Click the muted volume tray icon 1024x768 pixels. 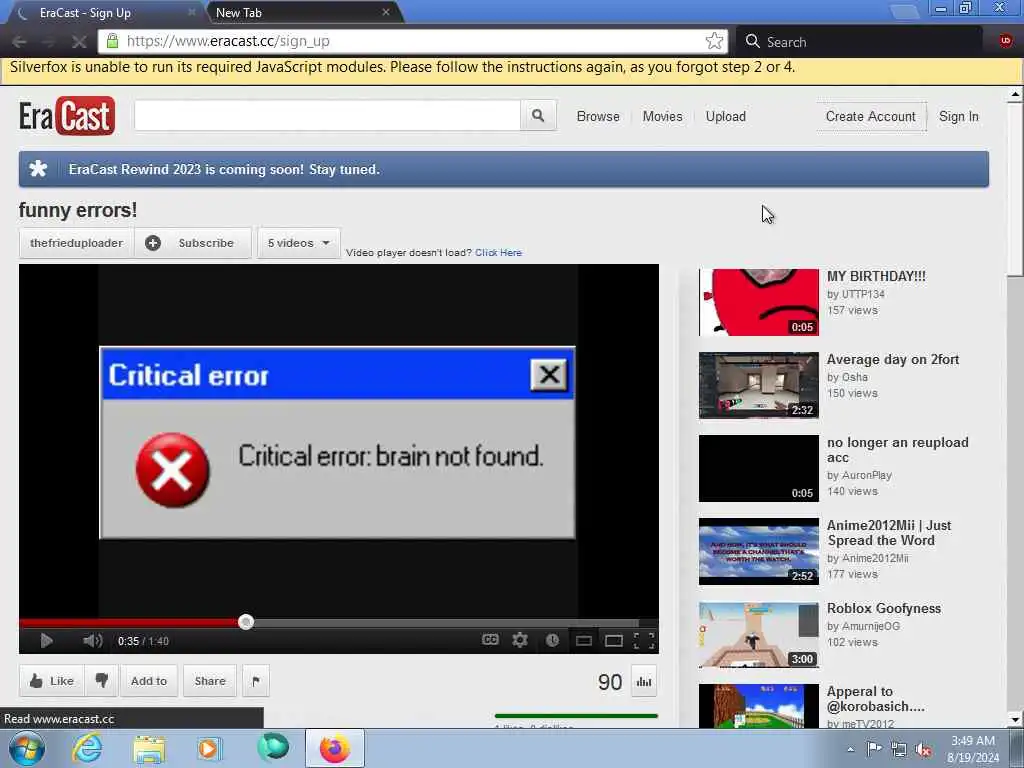click(923, 750)
